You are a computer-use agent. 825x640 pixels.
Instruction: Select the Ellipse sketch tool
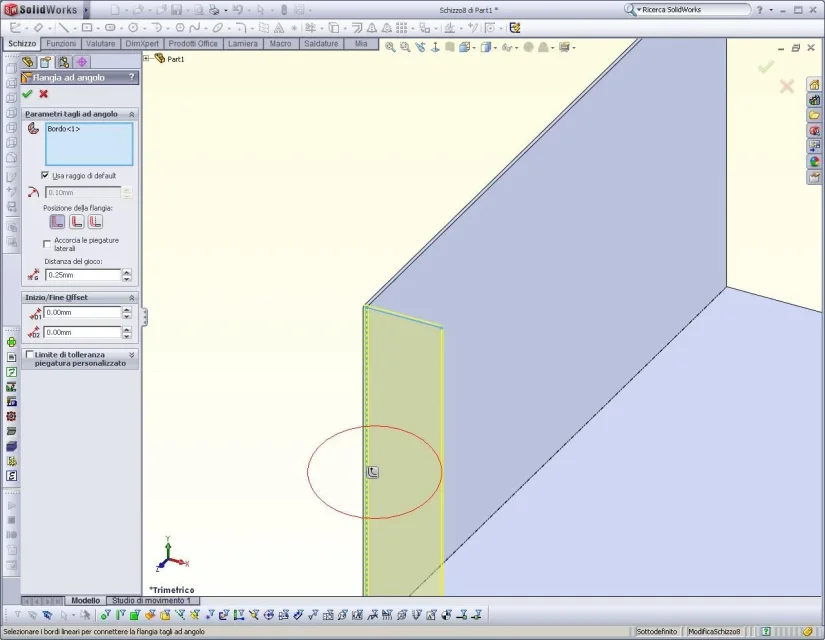pyautogui.click(x=217, y=28)
